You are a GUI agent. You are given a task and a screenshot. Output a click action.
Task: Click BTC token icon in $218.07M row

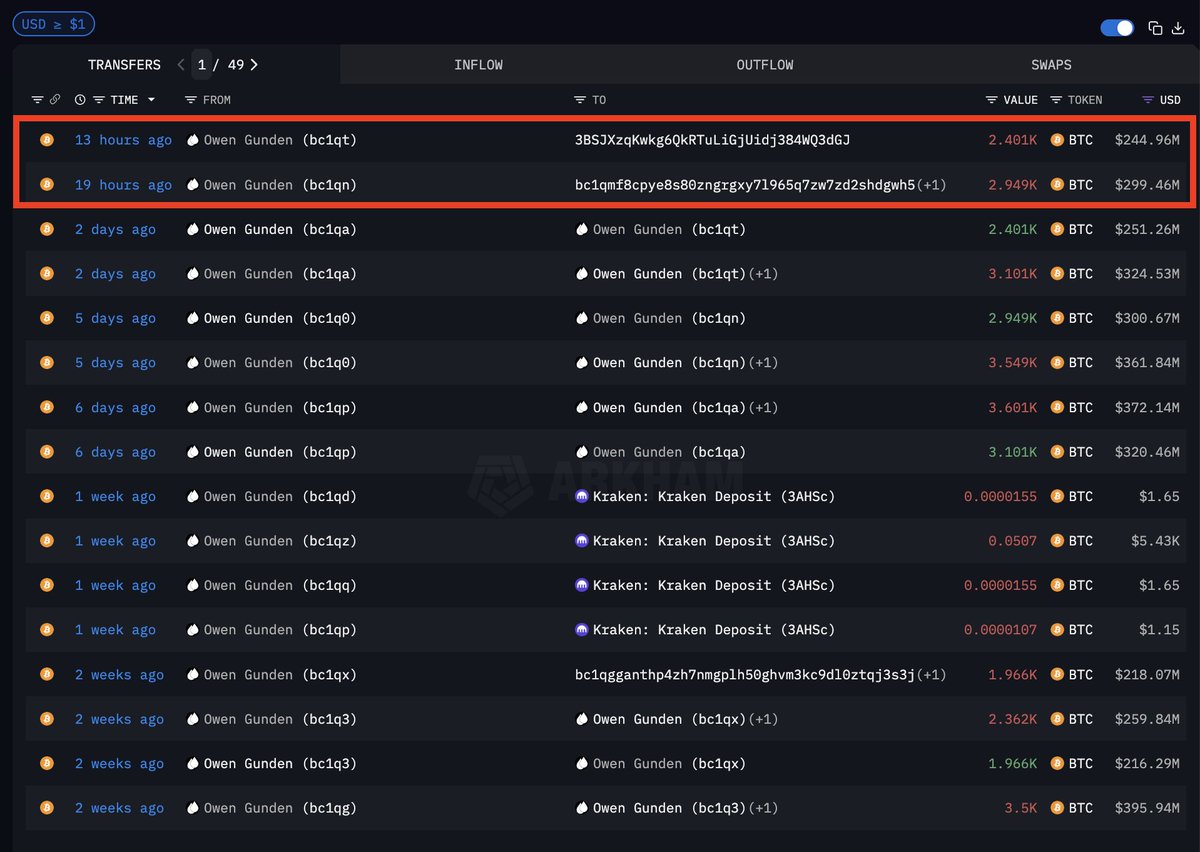click(x=1057, y=675)
